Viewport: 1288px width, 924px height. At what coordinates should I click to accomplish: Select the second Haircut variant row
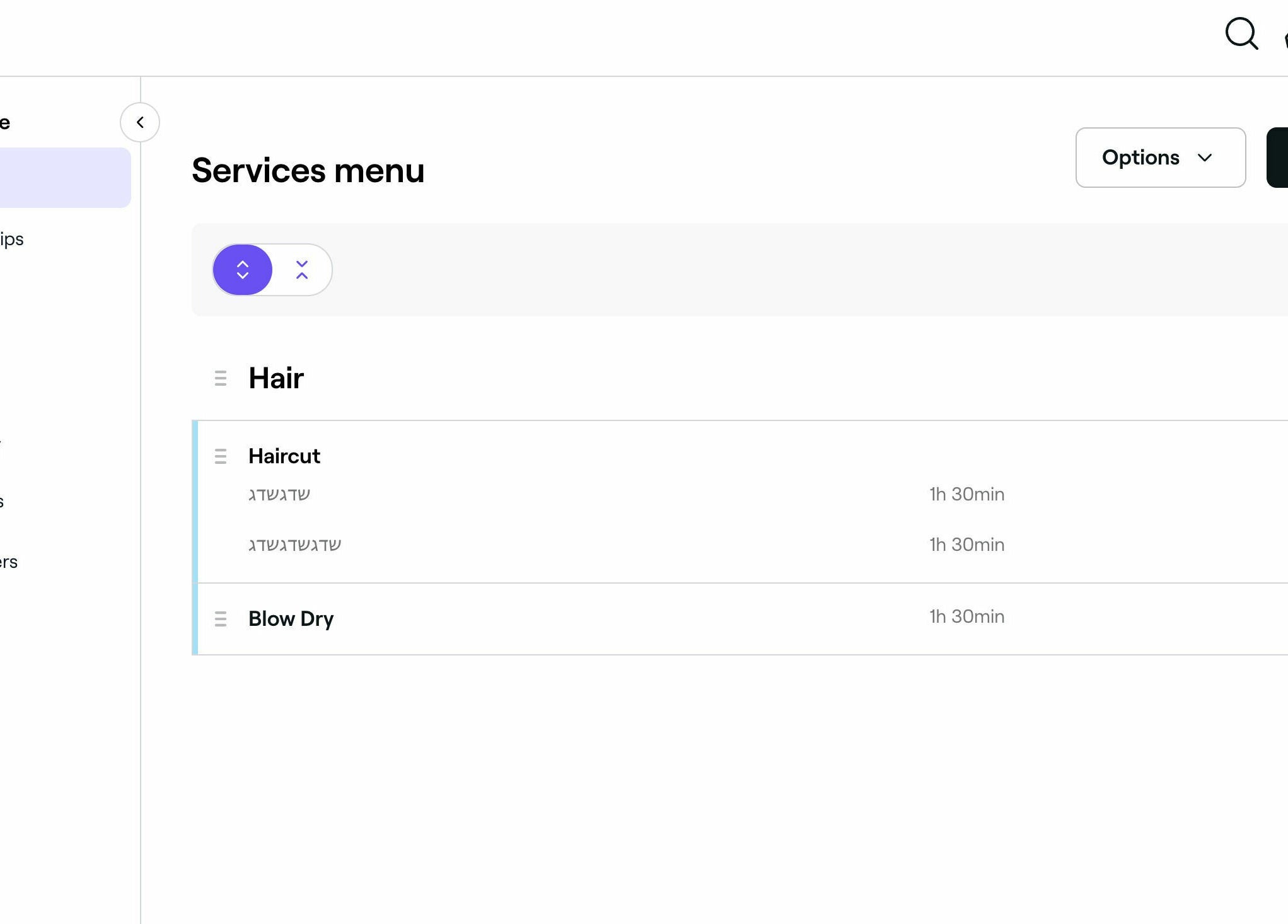[x=294, y=545]
